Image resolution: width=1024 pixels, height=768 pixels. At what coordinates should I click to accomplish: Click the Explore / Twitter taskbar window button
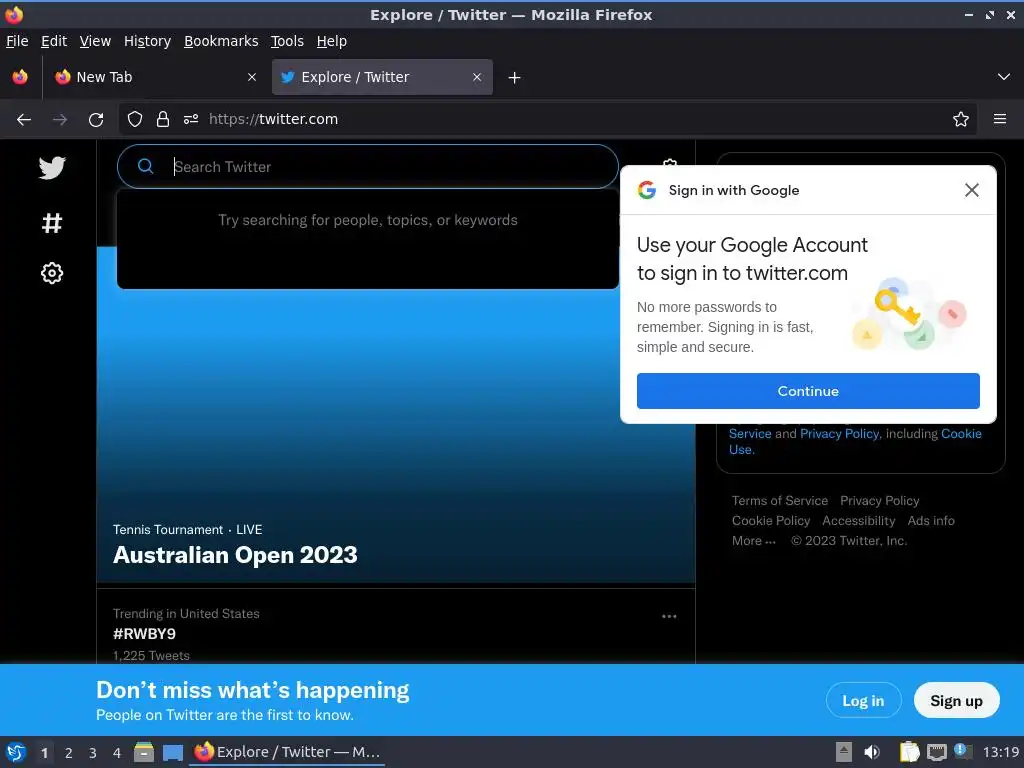coord(287,752)
